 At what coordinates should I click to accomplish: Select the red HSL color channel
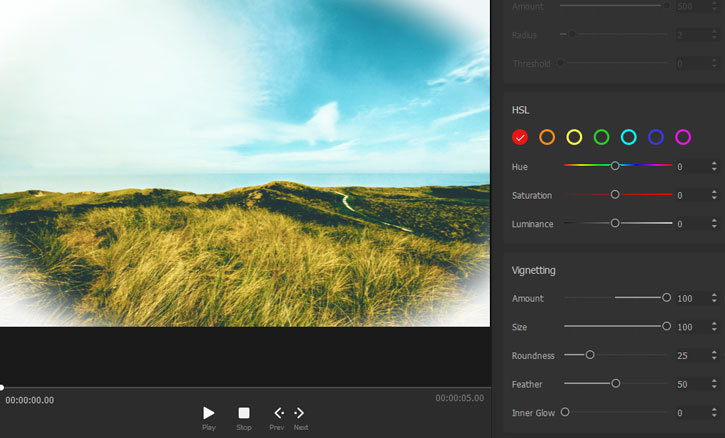coord(519,137)
